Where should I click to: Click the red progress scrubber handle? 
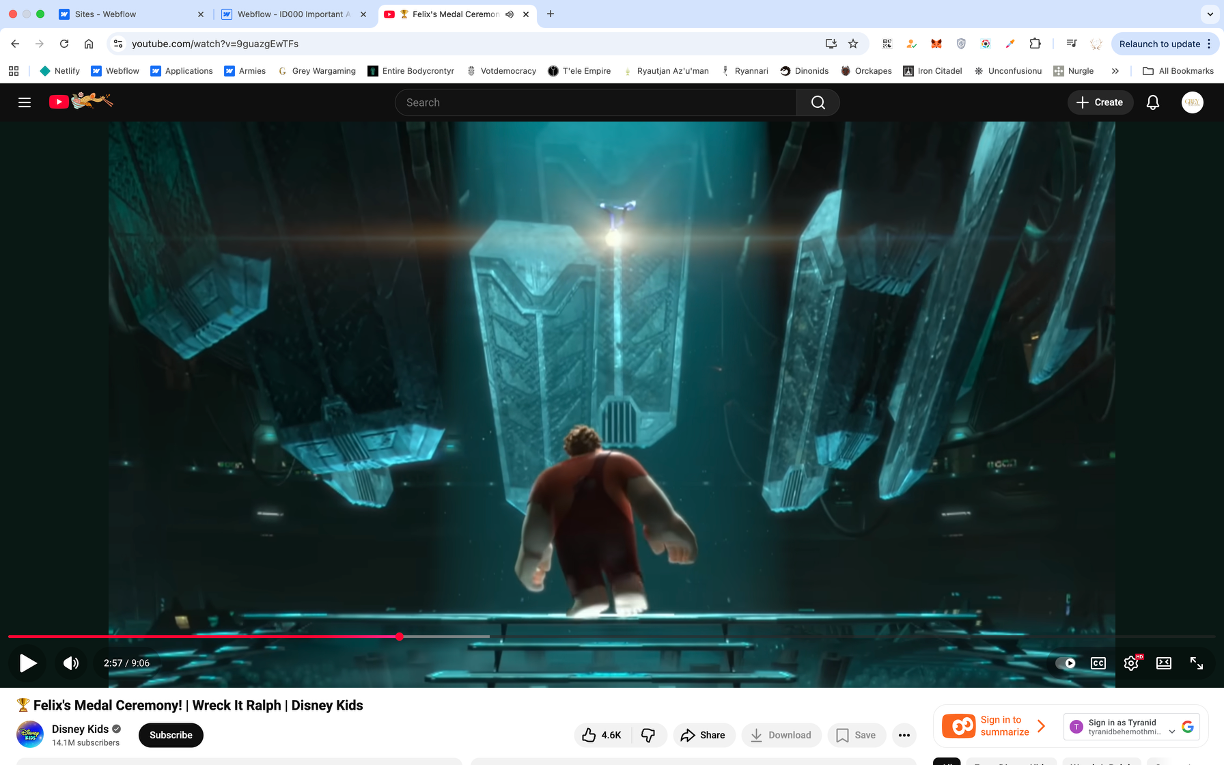point(399,636)
